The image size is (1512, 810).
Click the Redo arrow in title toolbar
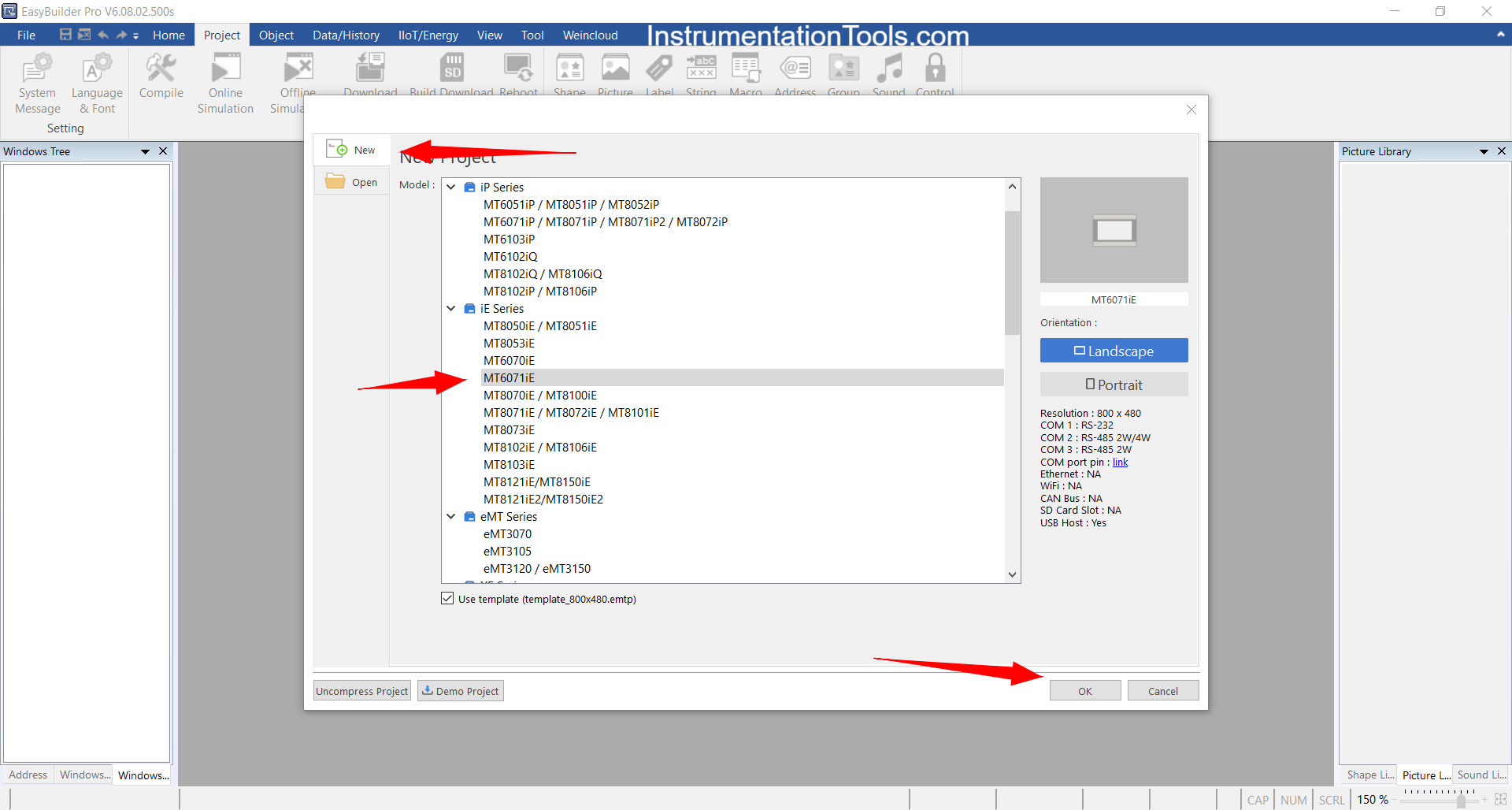(121, 35)
